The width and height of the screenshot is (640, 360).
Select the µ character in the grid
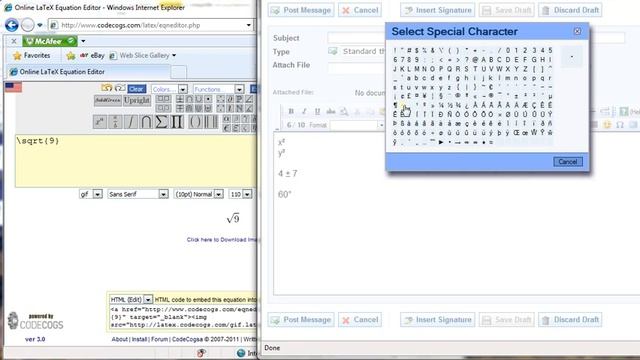click(x=551, y=96)
